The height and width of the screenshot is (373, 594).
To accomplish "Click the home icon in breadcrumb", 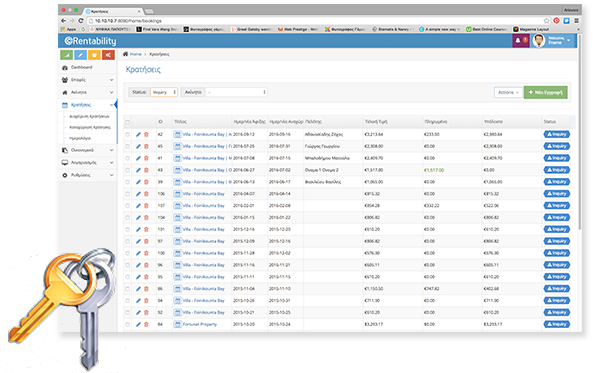I will [125, 54].
